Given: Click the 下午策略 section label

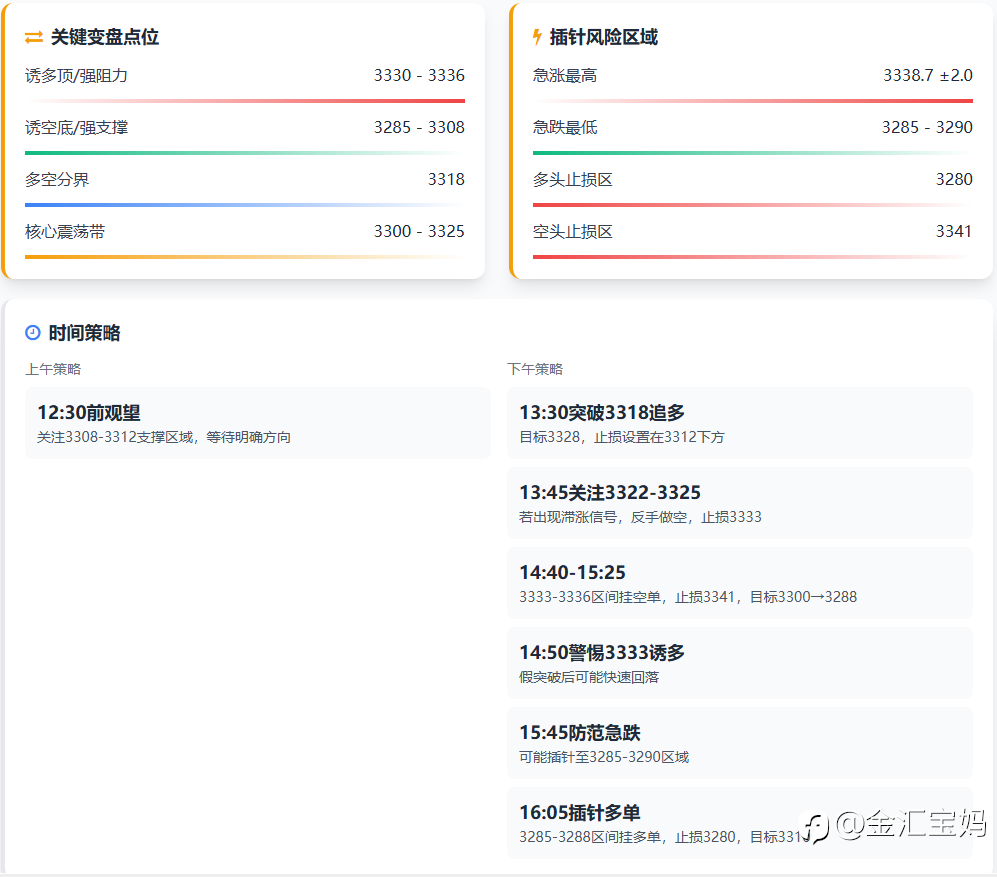Looking at the screenshot, I should 535,369.
